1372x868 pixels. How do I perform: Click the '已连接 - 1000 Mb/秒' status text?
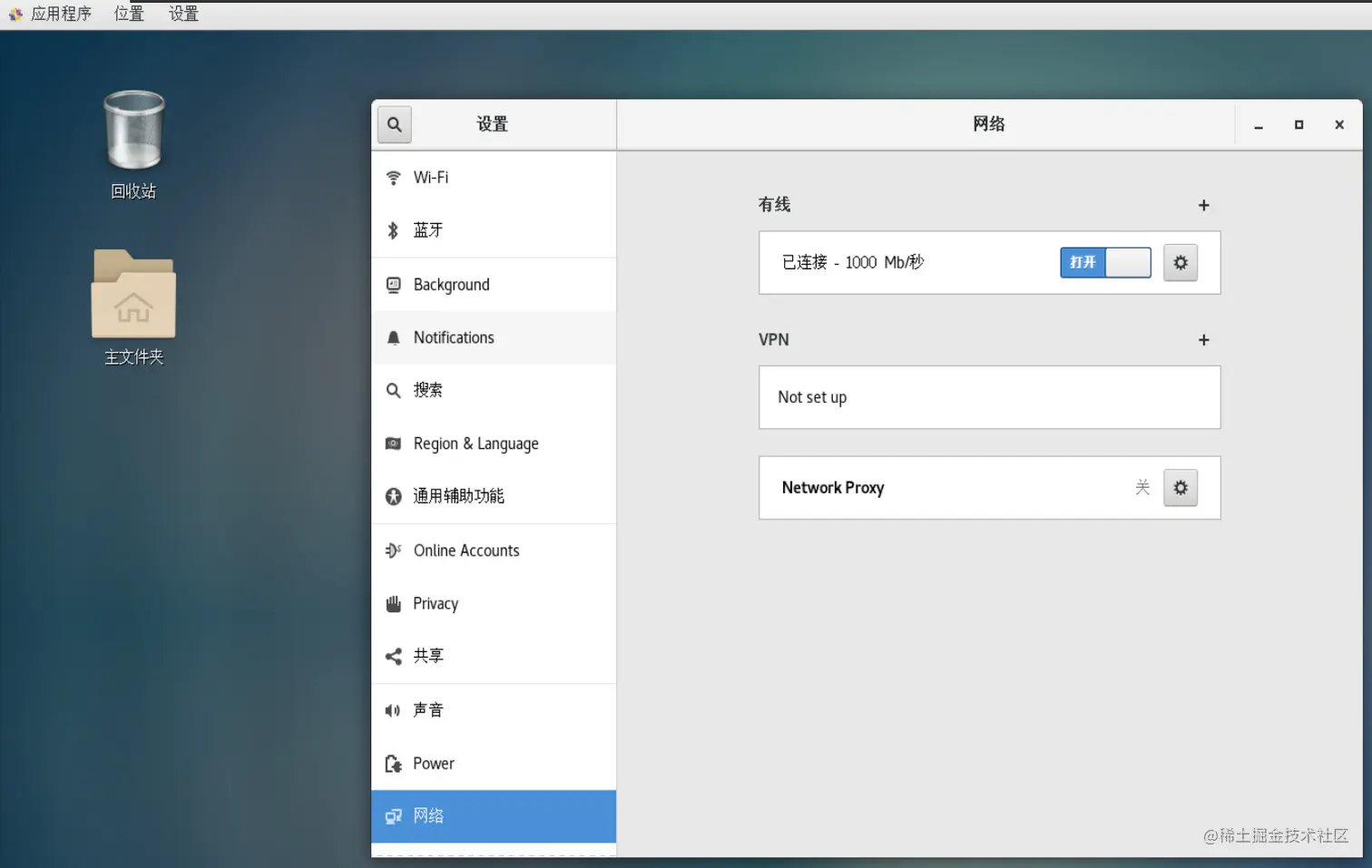[x=853, y=262]
